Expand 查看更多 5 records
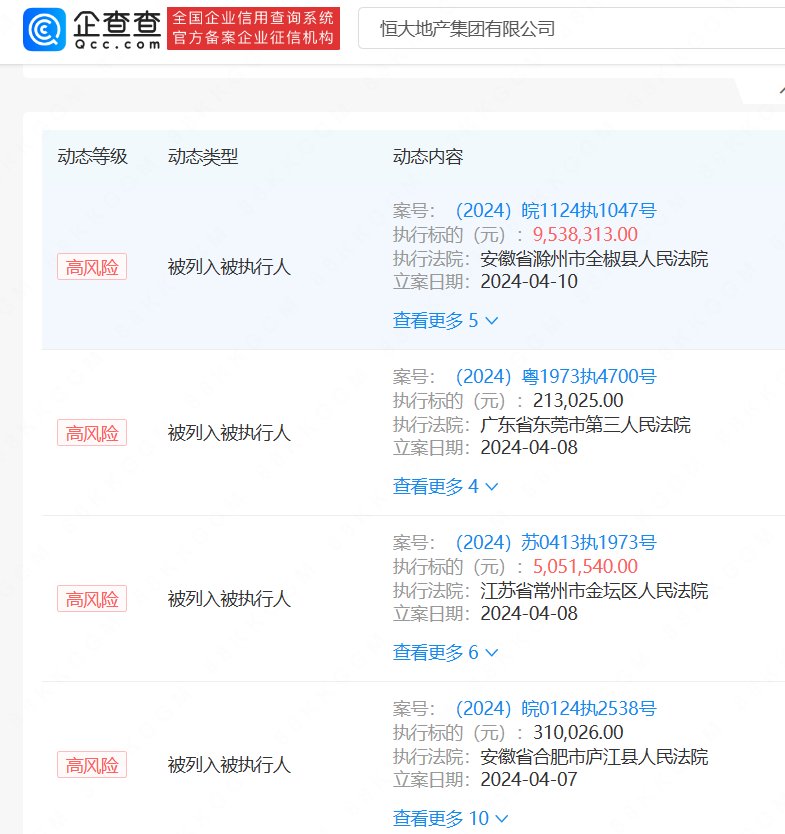Screen dimensions: 785x834 (445, 320)
